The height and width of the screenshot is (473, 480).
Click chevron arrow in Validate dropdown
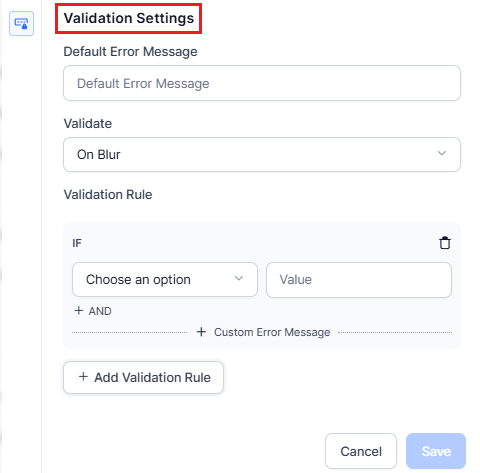pos(442,154)
